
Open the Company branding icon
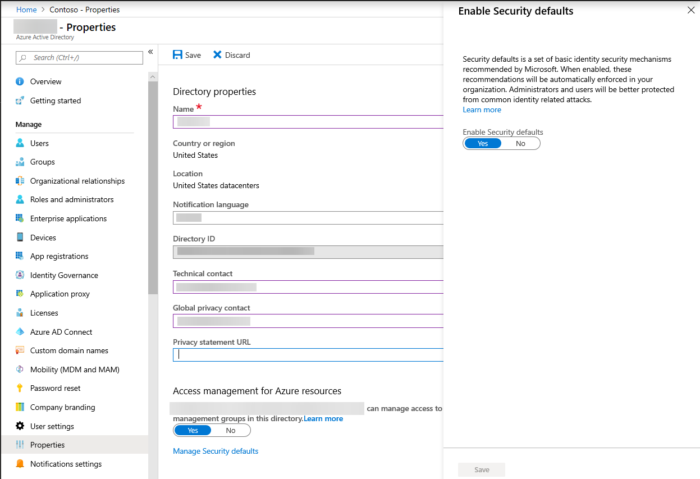[20, 407]
